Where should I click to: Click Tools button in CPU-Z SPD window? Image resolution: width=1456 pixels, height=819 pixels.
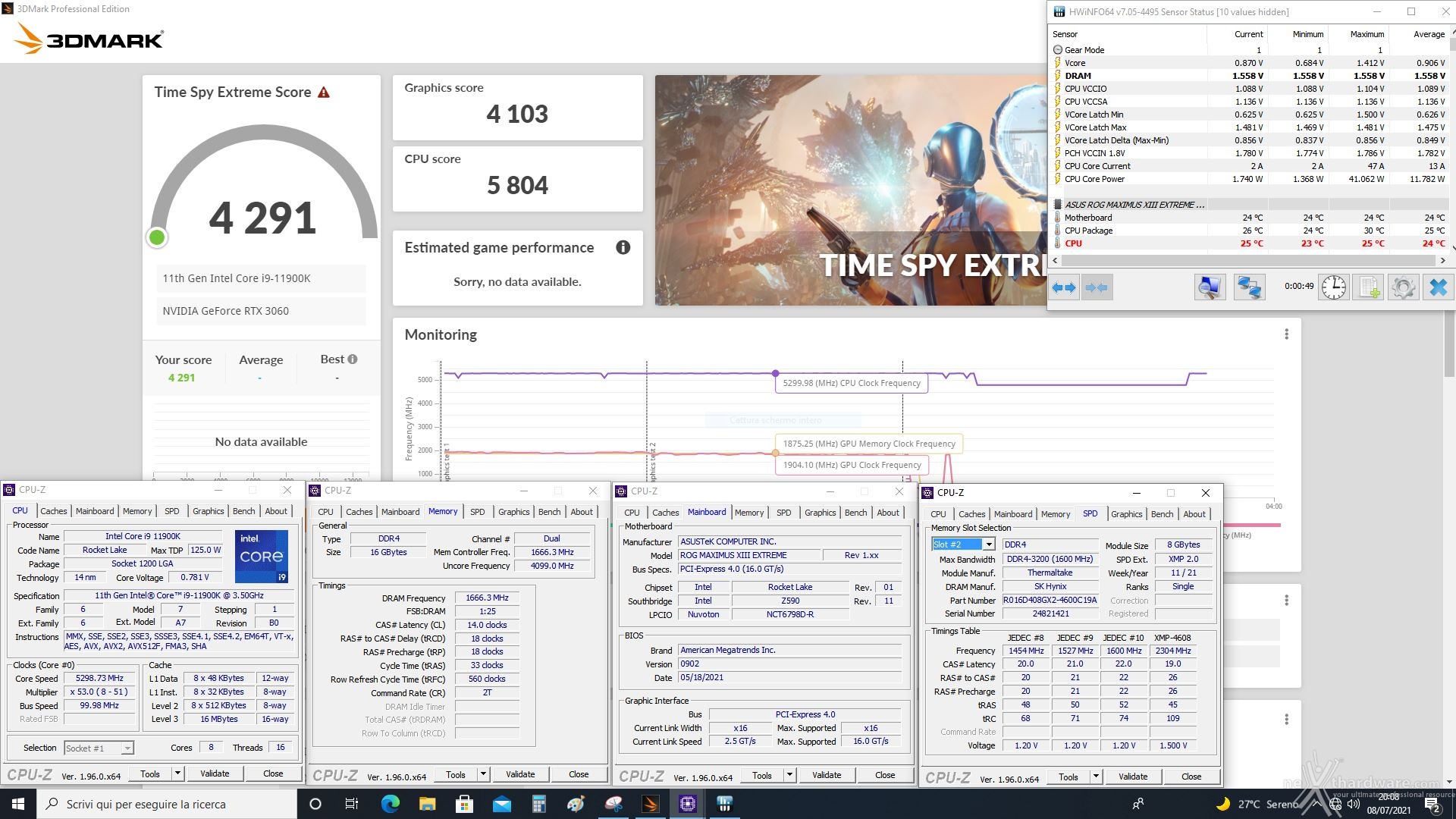pos(1068,777)
